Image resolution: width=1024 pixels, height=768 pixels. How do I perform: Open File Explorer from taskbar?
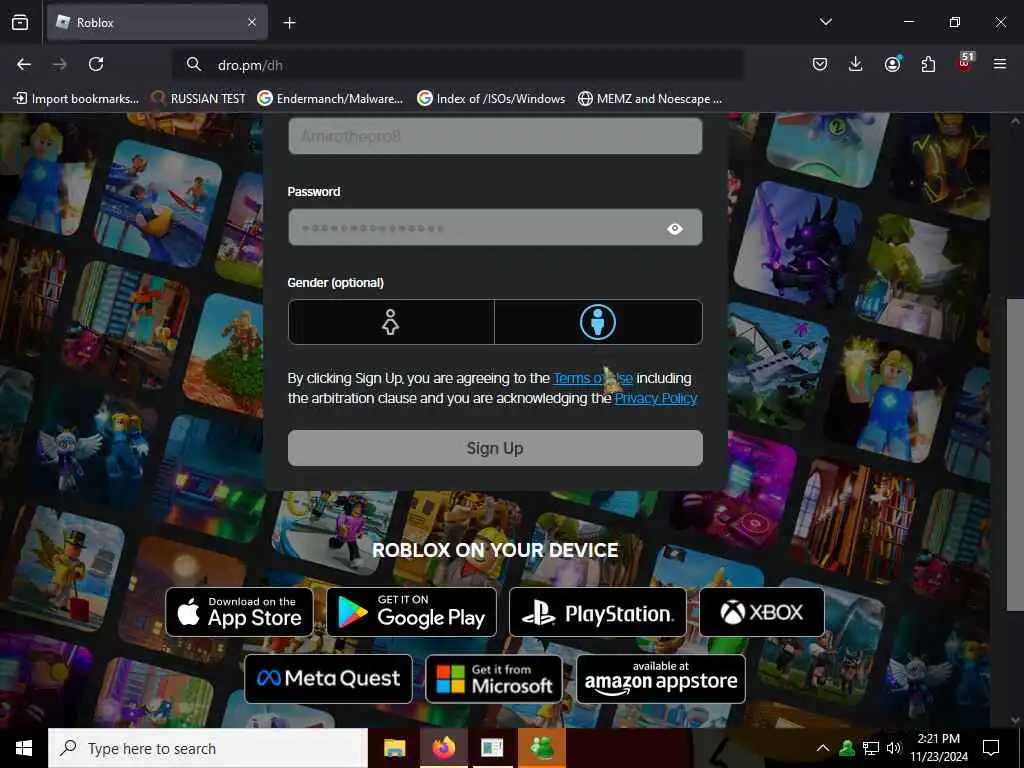point(394,748)
